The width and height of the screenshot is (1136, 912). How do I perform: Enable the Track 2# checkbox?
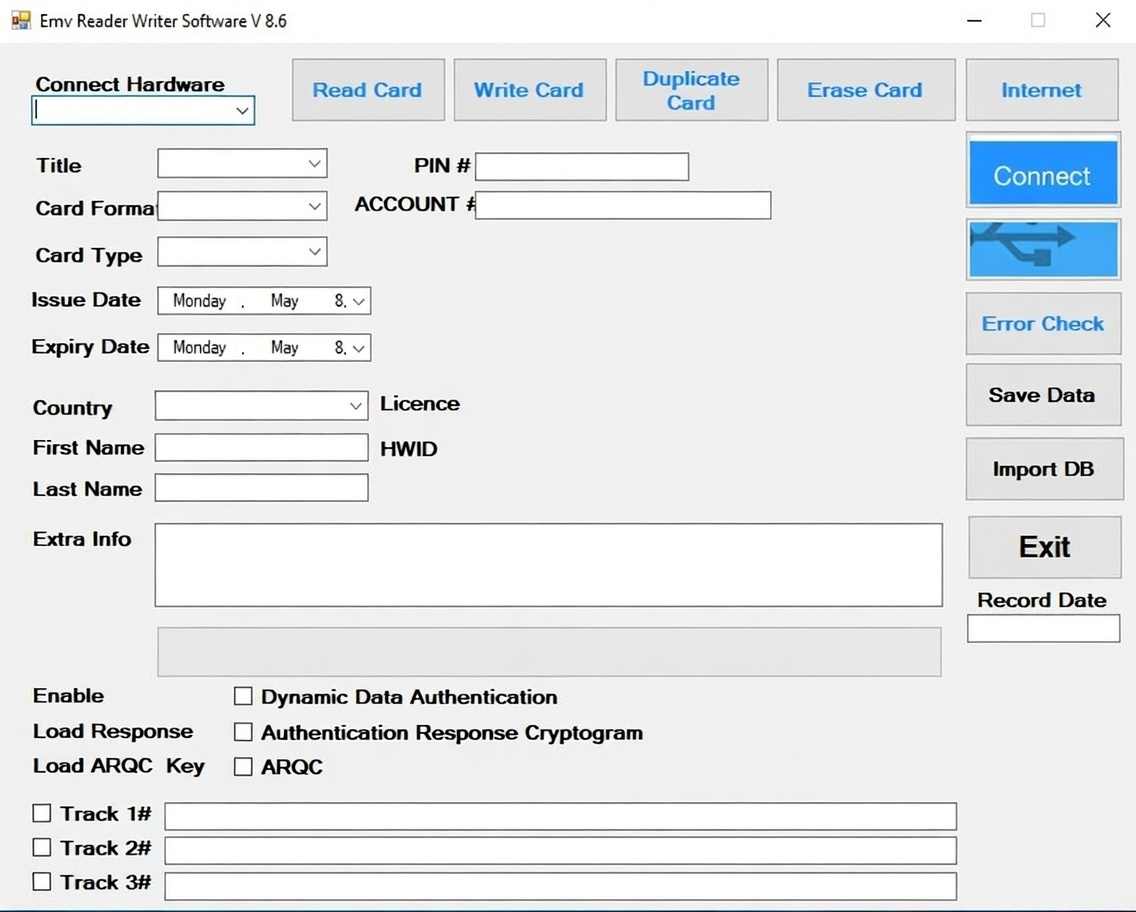click(x=42, y=848)
